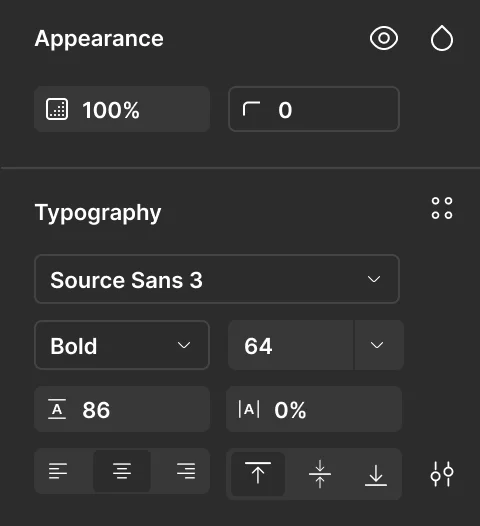Align text center

[x=122, y=471]
